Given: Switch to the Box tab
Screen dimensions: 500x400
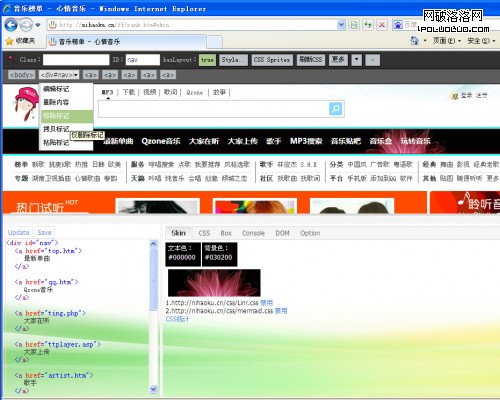Looking at the screenshot, I should (x=226, y=233).
